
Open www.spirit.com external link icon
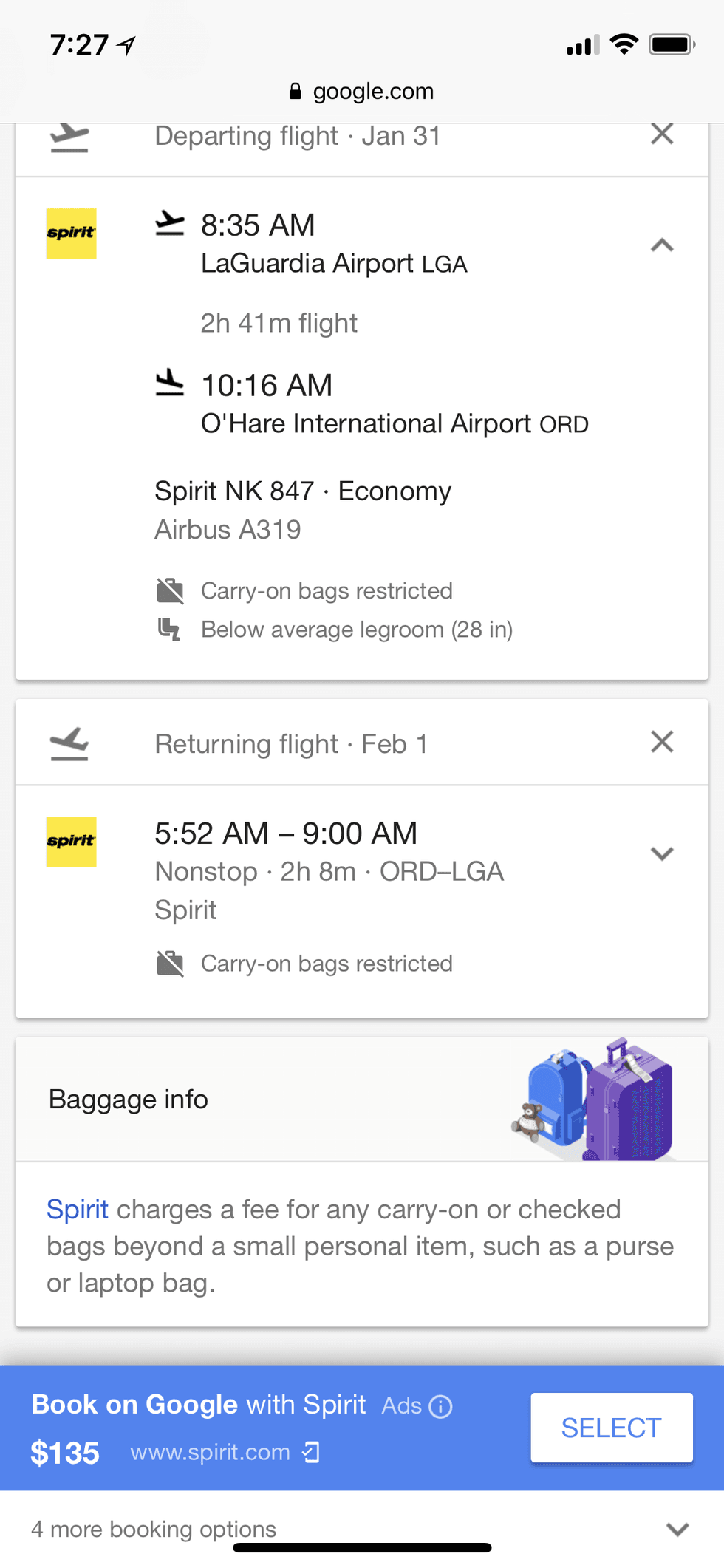point(311,1452)
